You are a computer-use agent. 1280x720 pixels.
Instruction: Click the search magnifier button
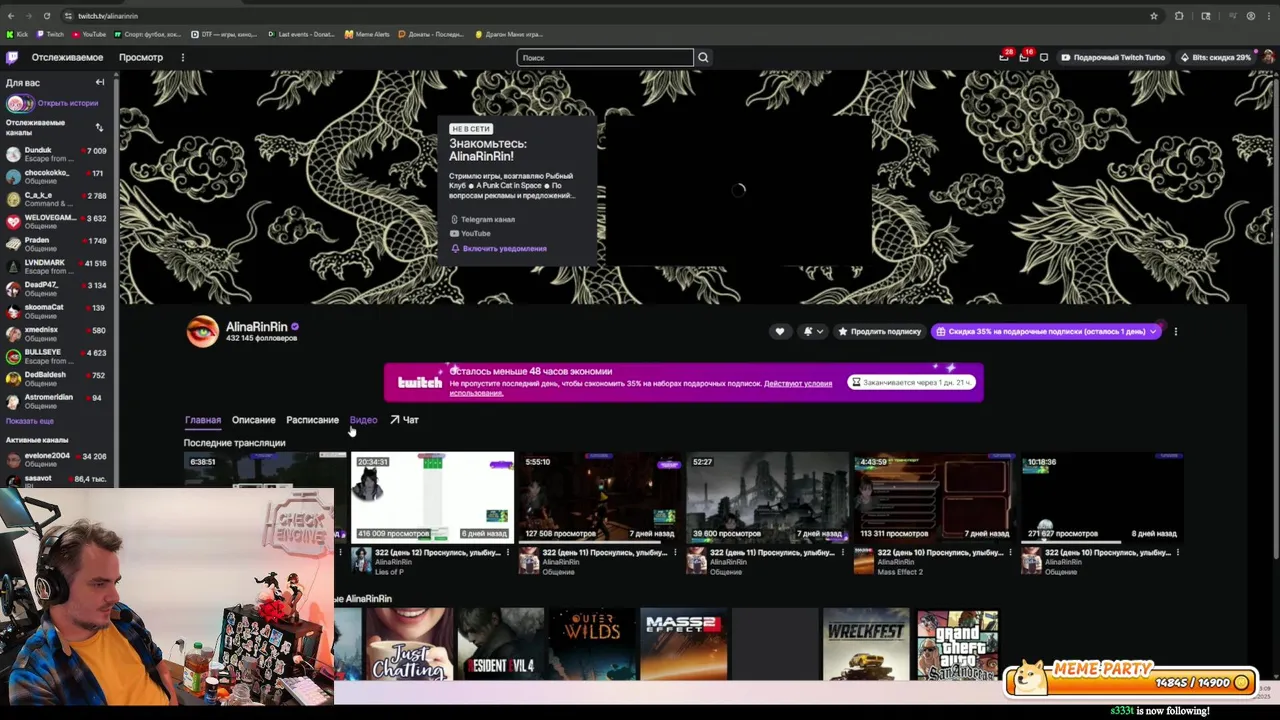(703, 57)
